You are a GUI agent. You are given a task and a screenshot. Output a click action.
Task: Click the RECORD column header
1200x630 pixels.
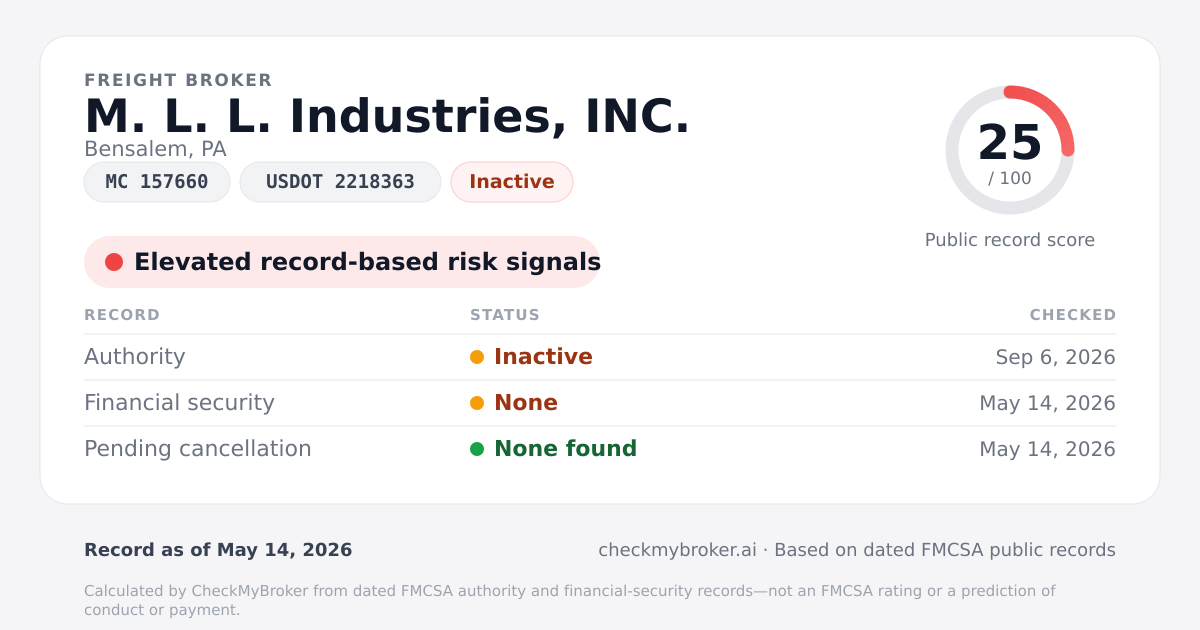[x=122, y=315]
